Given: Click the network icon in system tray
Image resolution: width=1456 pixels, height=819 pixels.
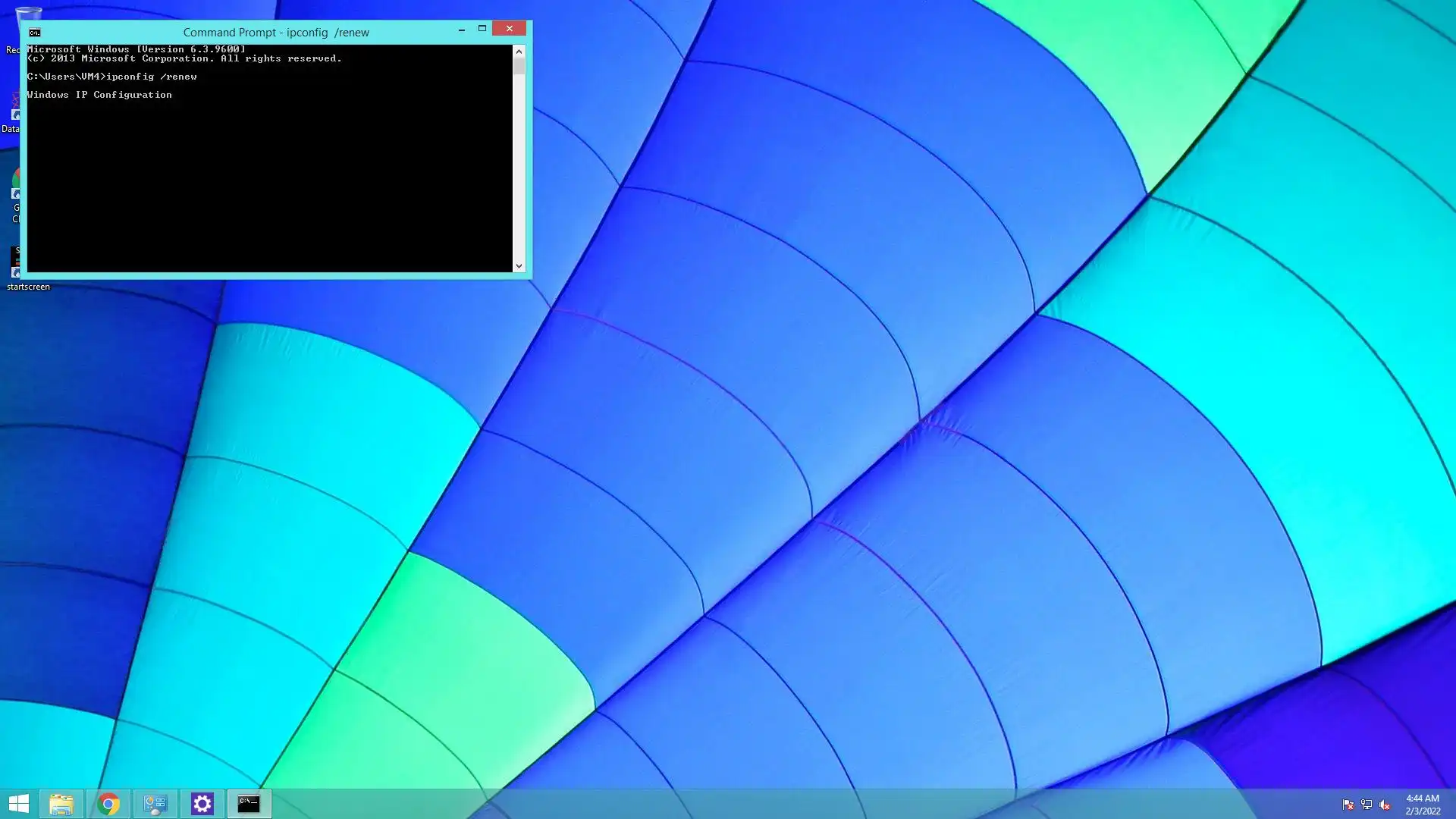Looking at the screenshot, I should click(1366, 805).
